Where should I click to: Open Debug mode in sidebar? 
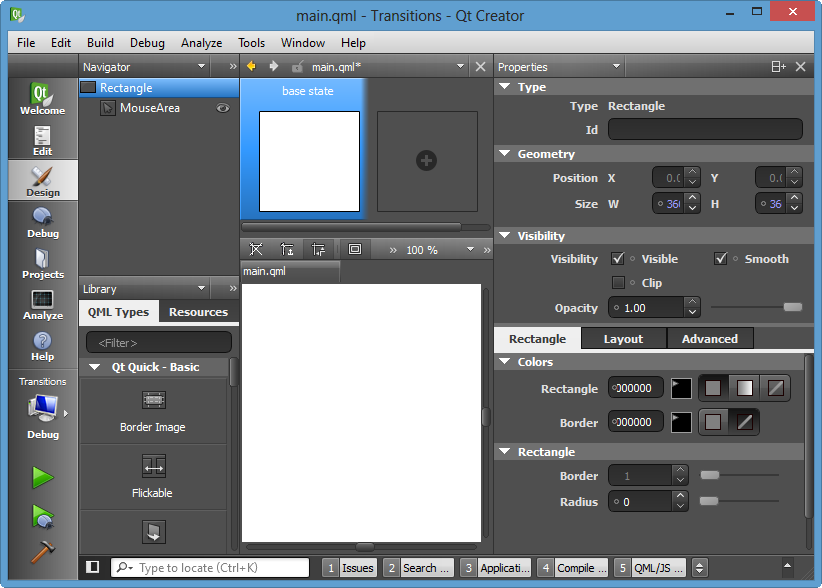(x=42, y=222)
